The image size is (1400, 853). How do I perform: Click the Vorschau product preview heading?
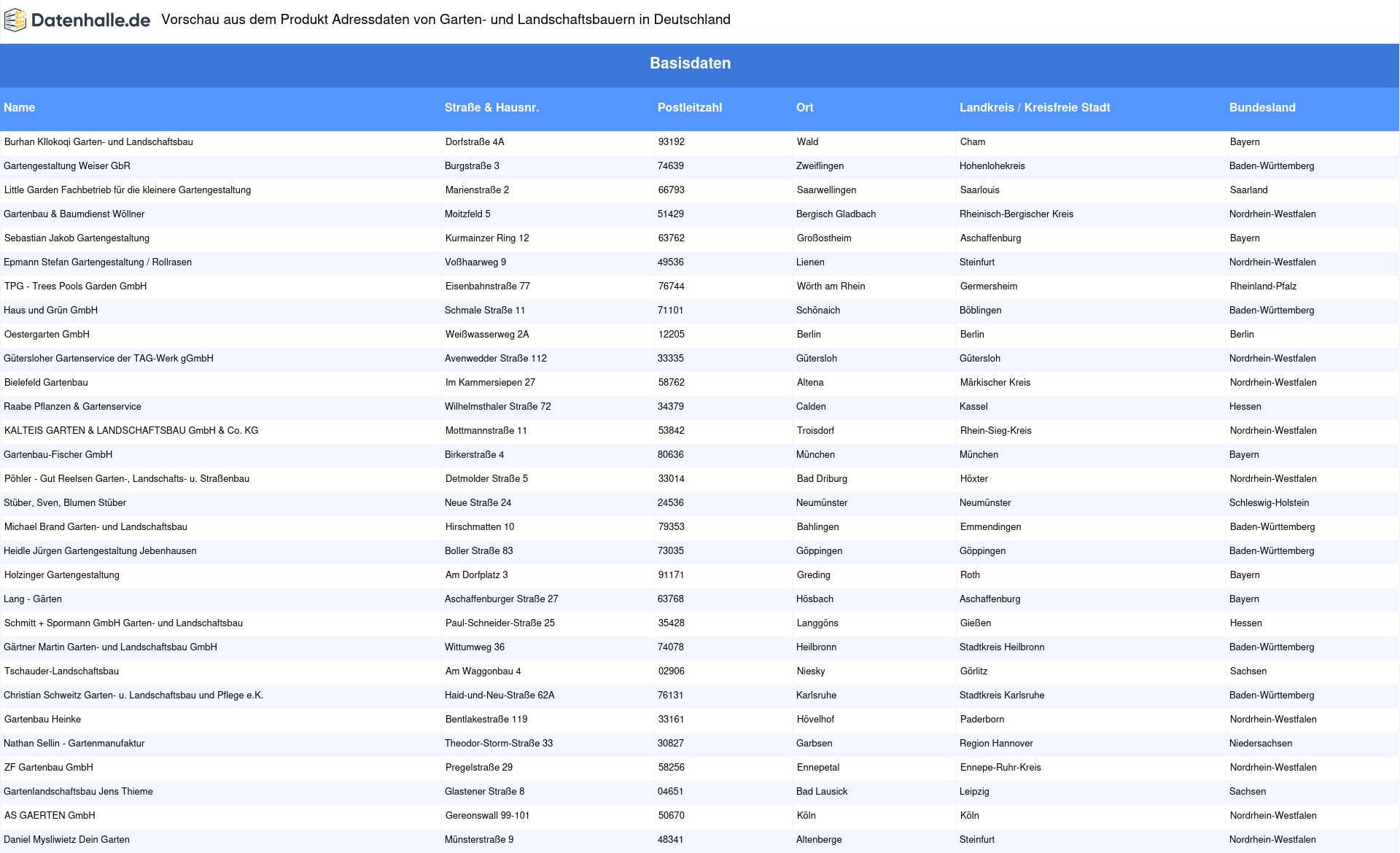(x=446, y=20)
